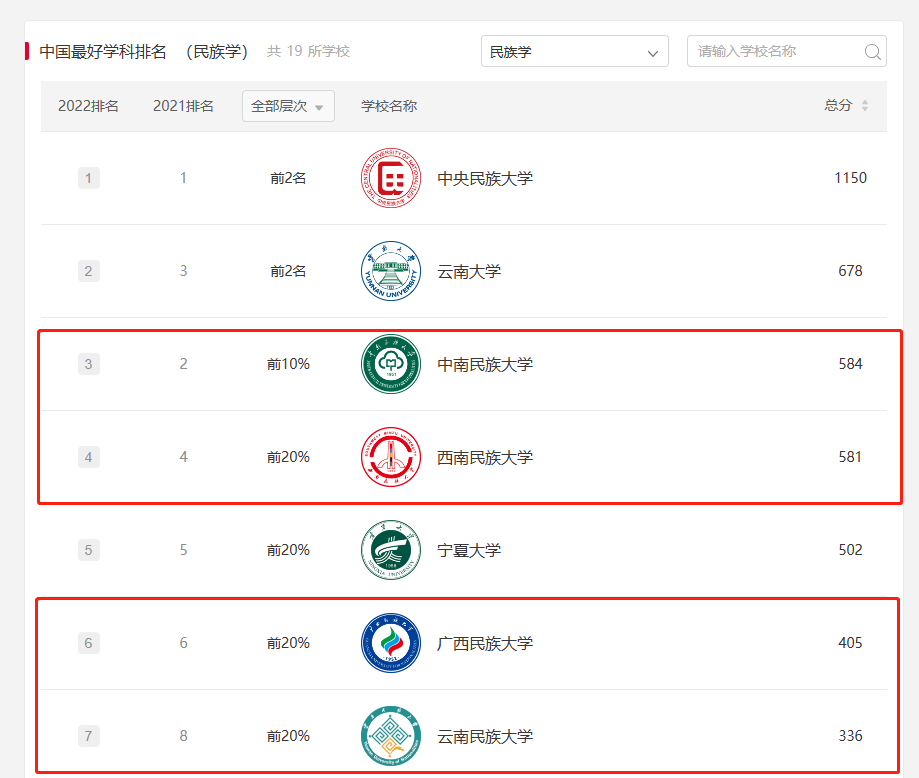Focus the 请输入学校名称 search field
Screen dimensions: 919x778
click(787, 51)
